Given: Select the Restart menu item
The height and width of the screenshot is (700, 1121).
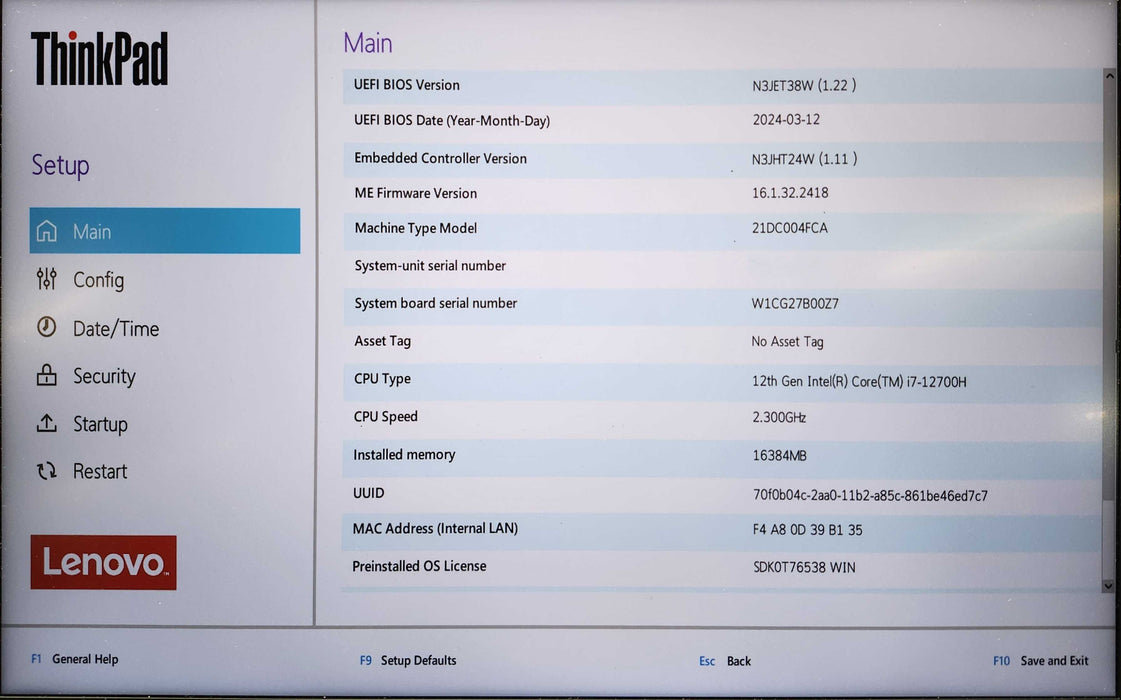Looking at the screenshot, I should click(100, 471).
